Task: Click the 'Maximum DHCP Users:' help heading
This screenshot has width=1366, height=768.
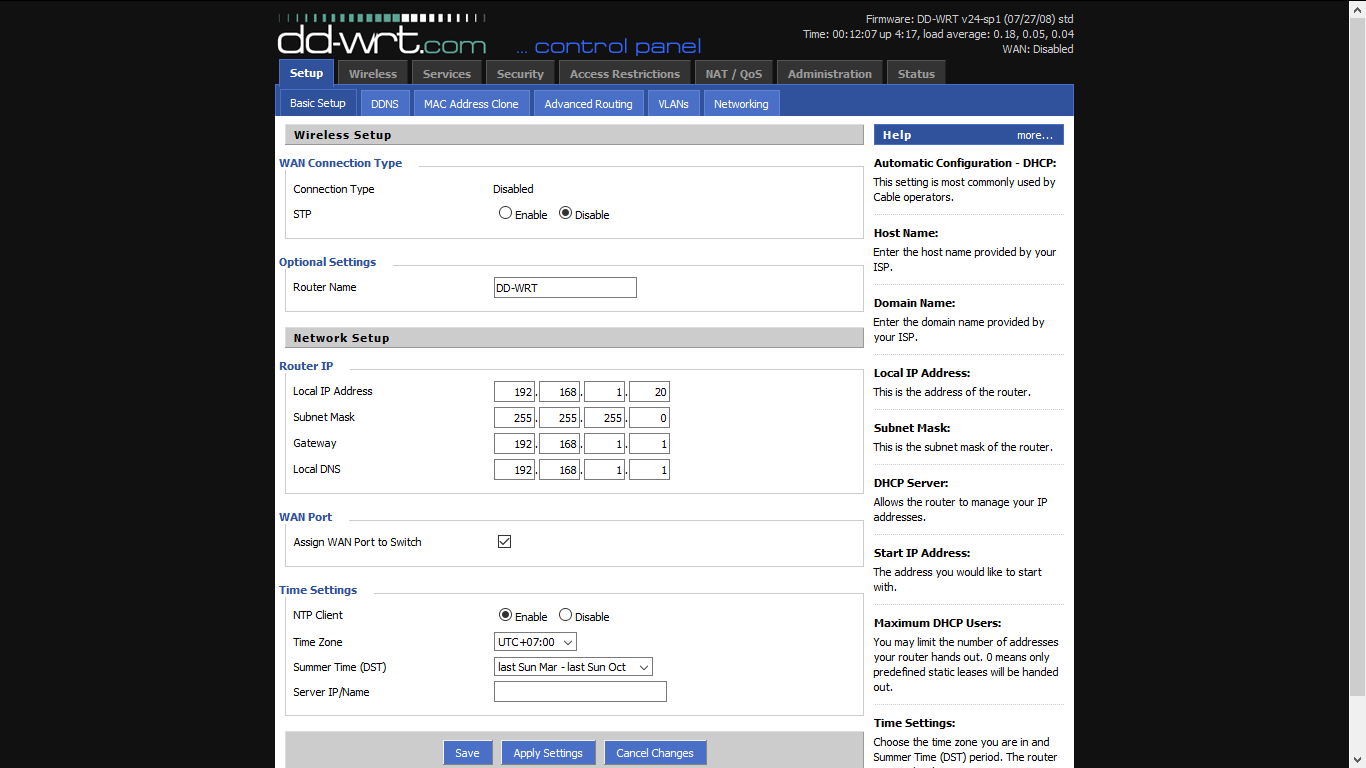Action: click(x=937, y=623)
